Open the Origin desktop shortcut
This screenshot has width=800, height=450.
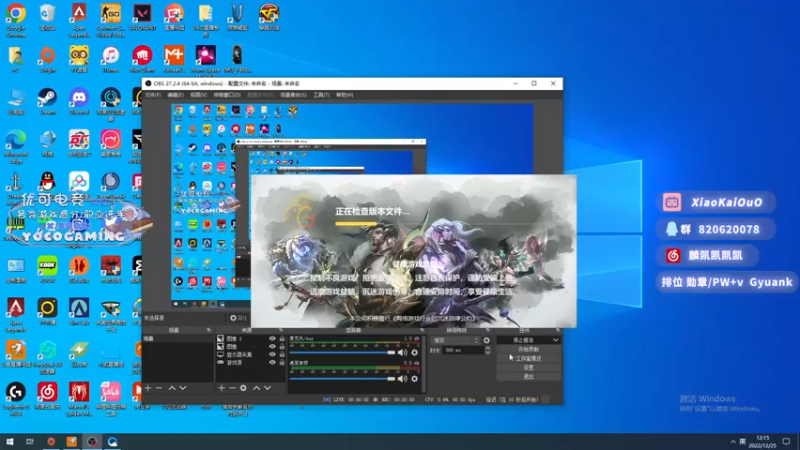[47, 60]
